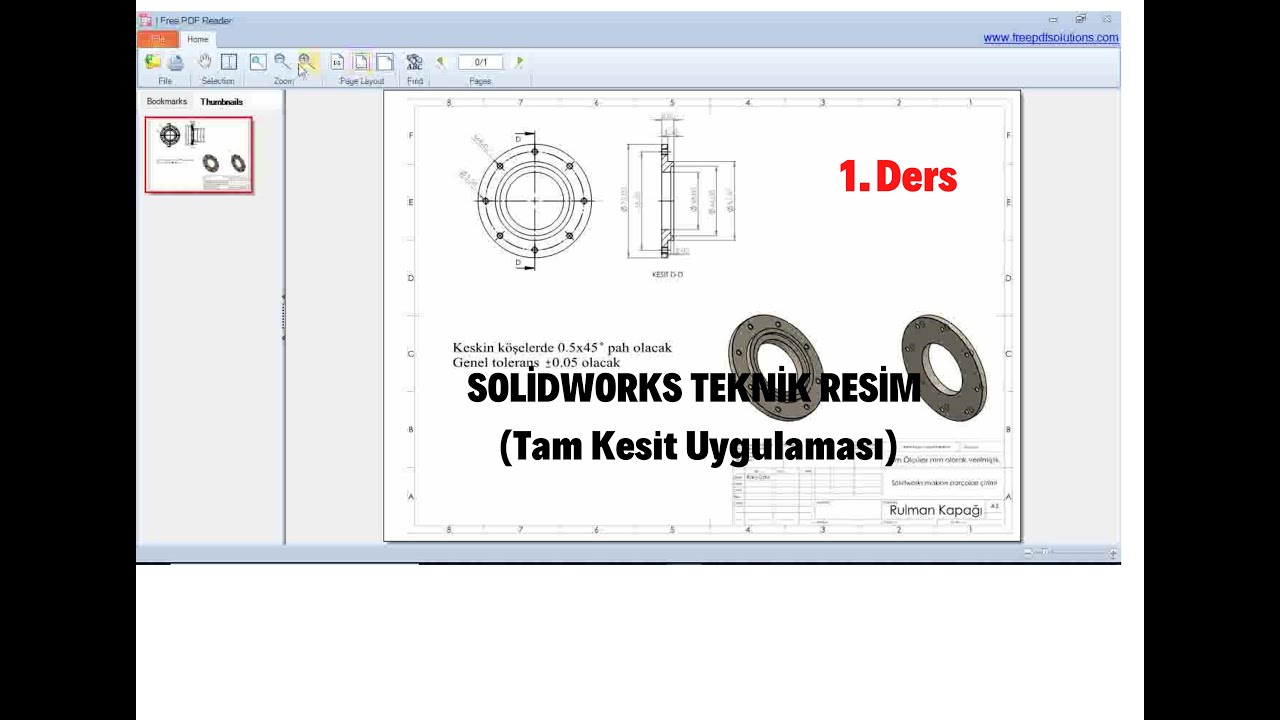The height and width of the screenshot is (720, 1280).
Task: Click the 'Rulman Kapağı' title text
Action: point(935,510)
